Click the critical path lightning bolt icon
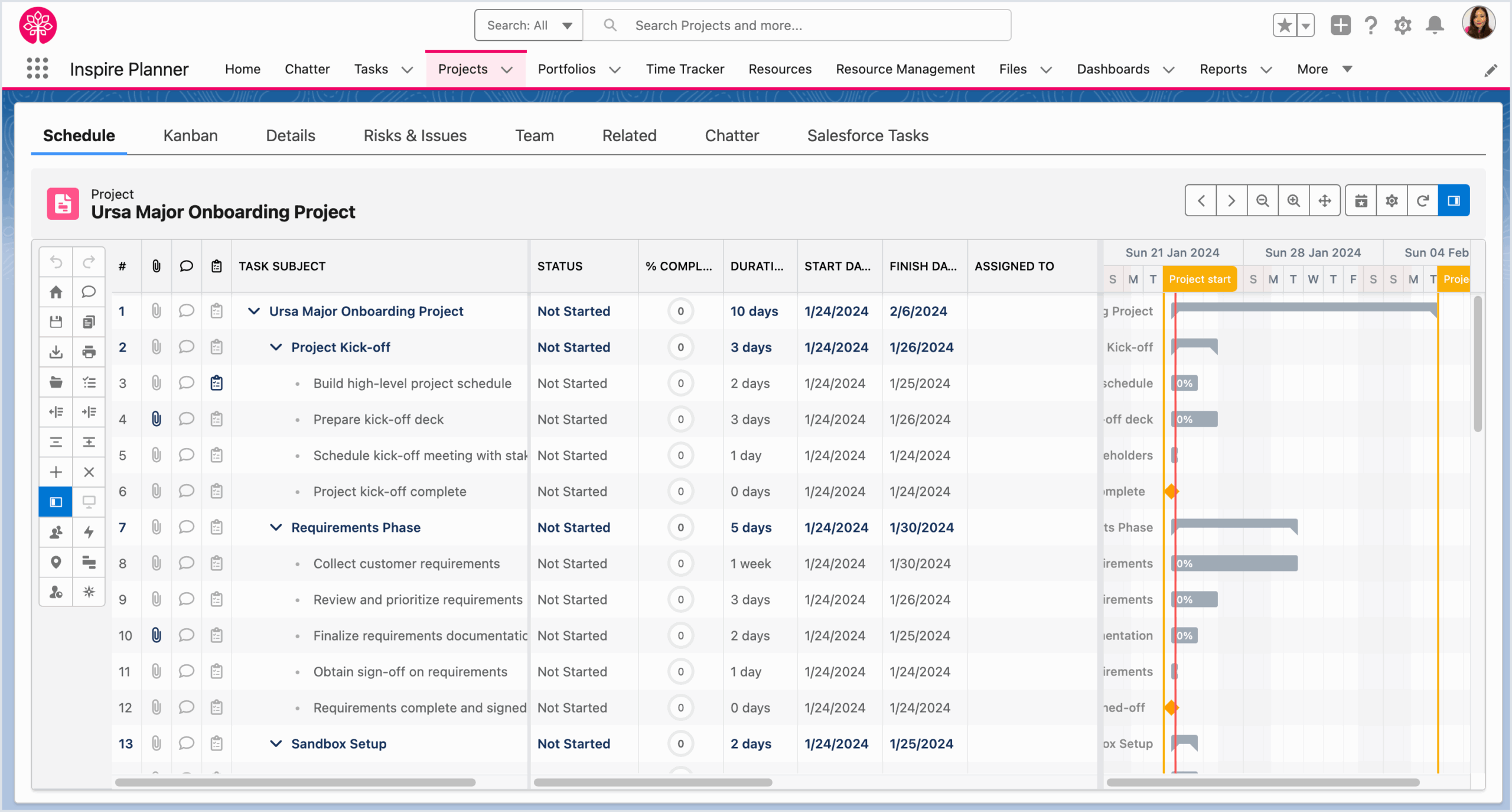The image size is (1512, 812). 89,532
